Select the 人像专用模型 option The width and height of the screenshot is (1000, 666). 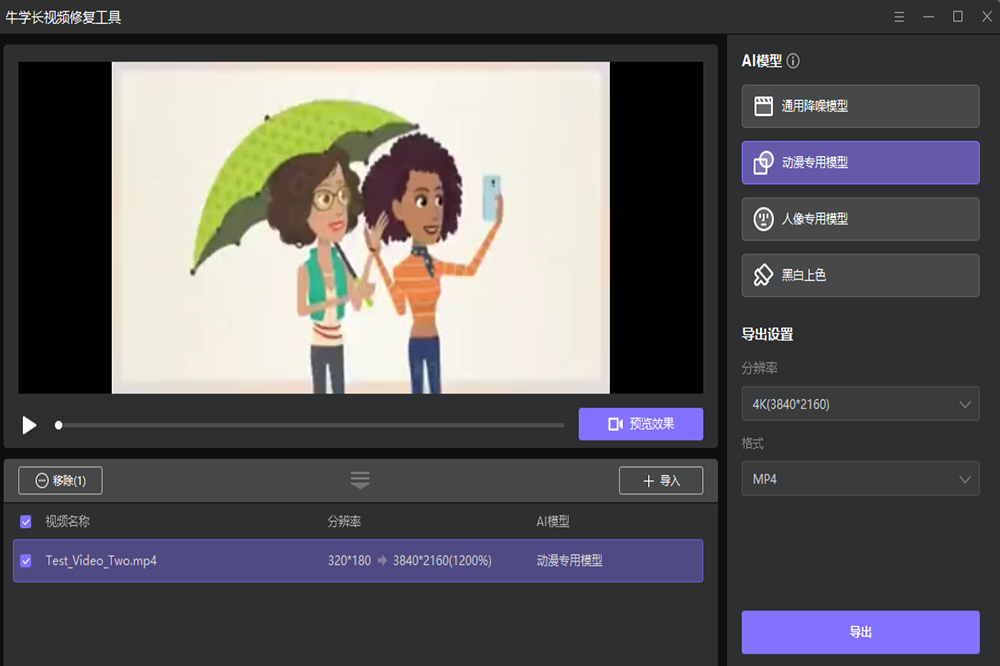point(860,218)
